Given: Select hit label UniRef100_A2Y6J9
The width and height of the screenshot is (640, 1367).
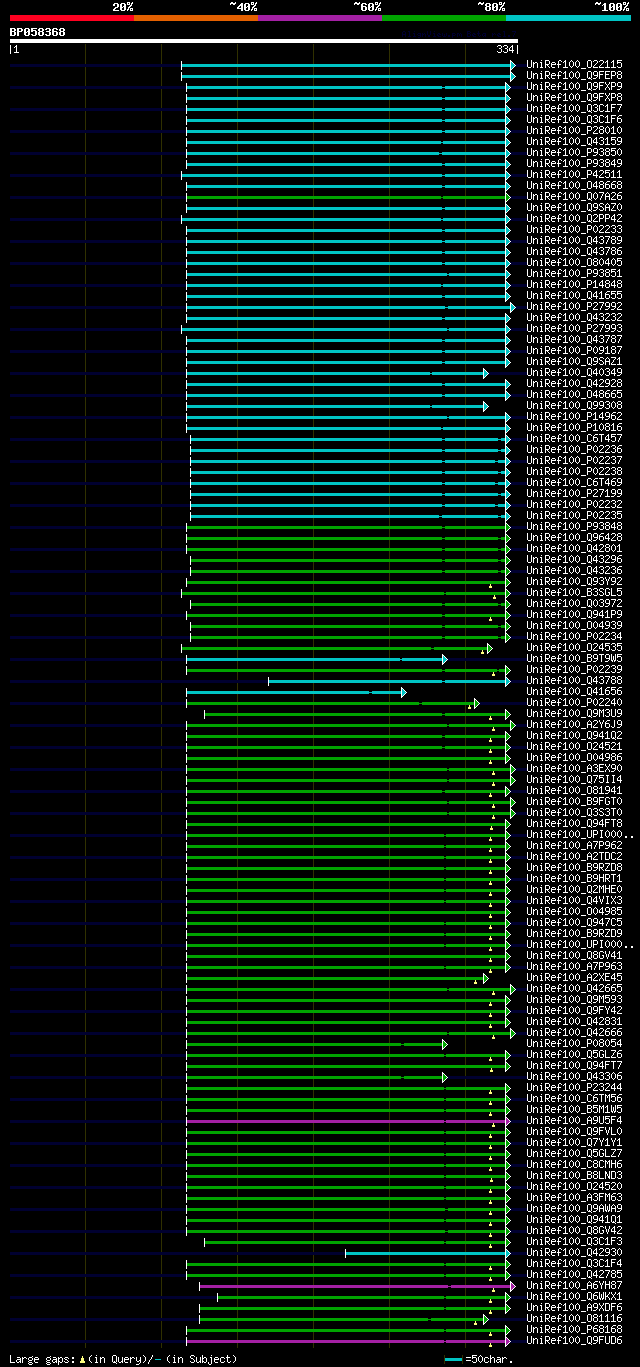Looking at the screenshot, I should 574,724.
